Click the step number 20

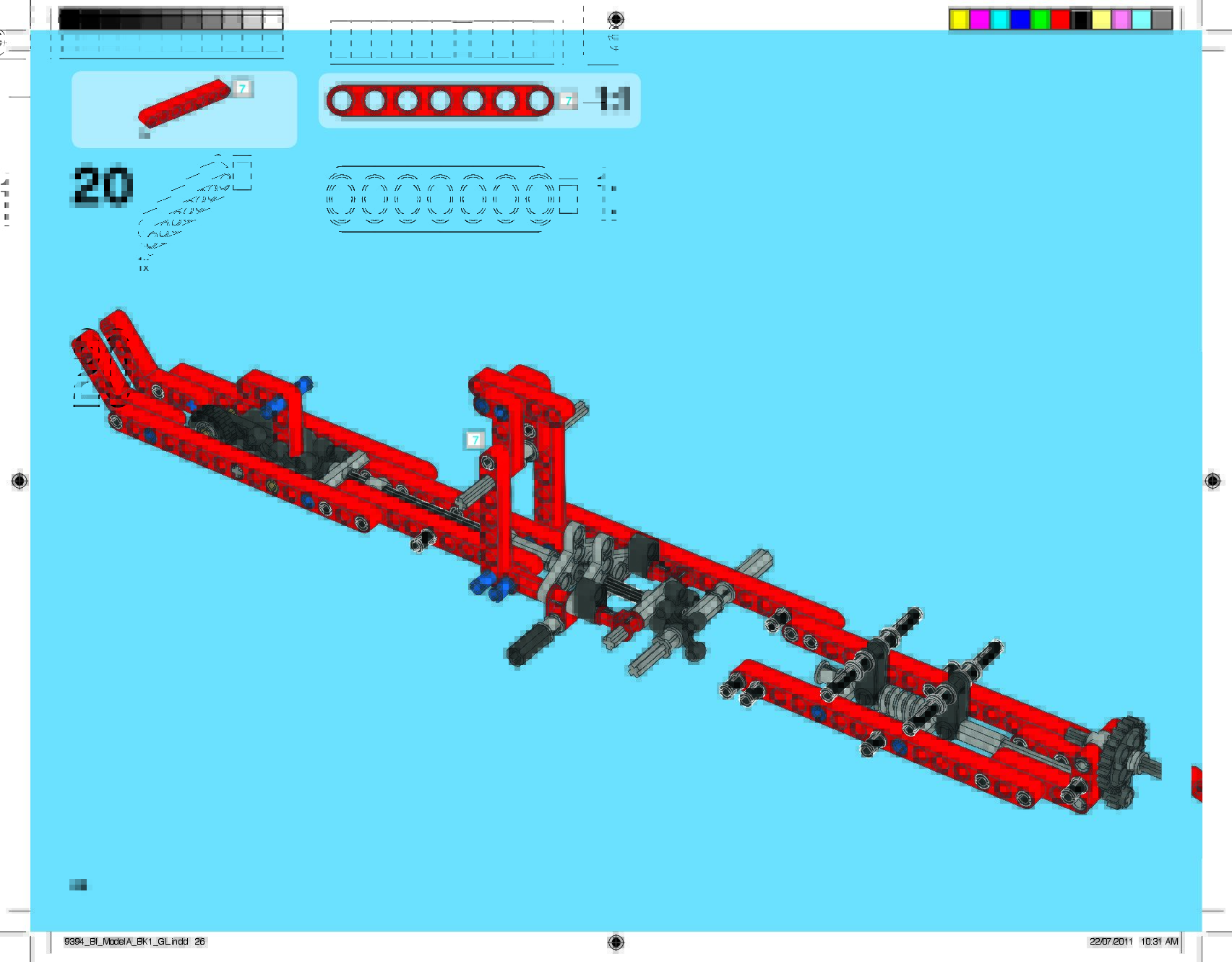click(x=102, y=186)
